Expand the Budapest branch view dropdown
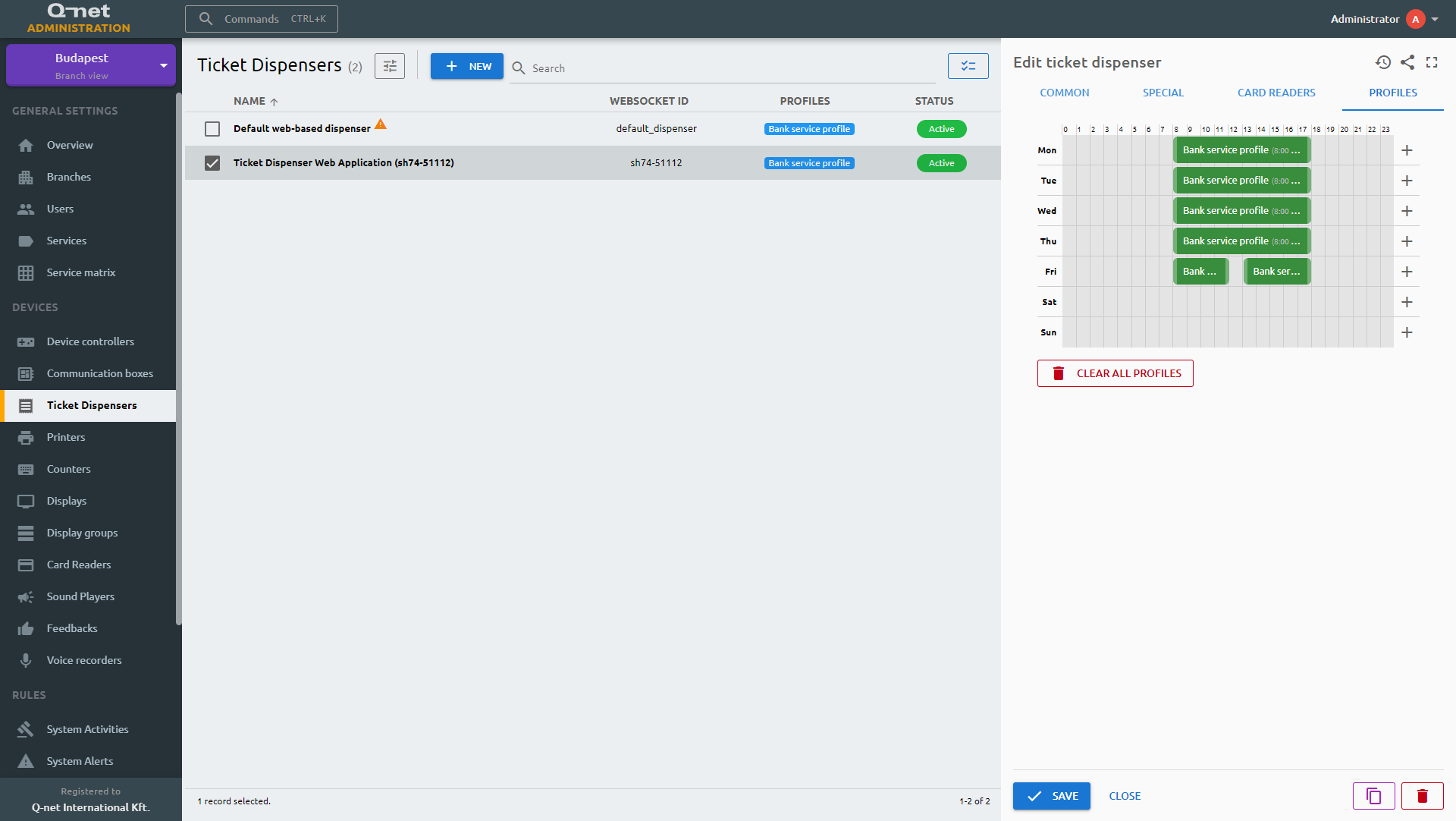The width and height of the screenshot is (1456, 821). [x=91, y=65]
